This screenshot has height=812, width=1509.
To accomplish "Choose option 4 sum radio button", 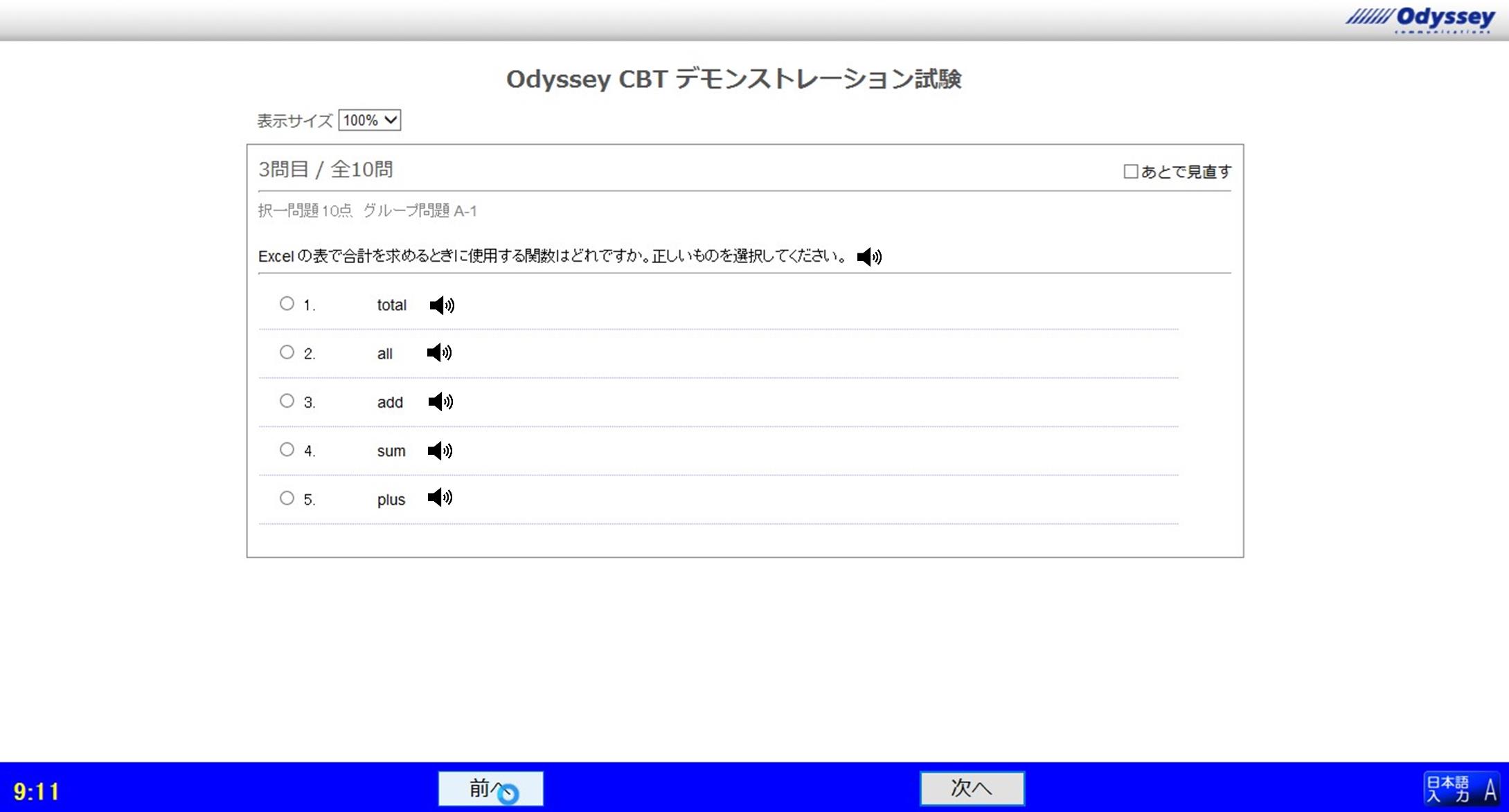I will pos(287,450).
